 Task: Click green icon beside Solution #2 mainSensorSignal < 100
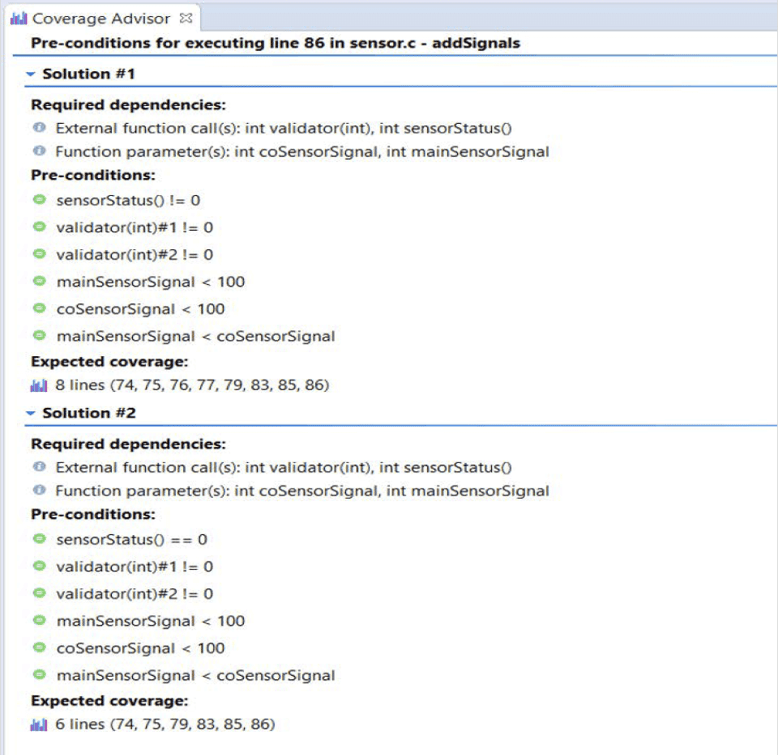[x=39, y=620]
